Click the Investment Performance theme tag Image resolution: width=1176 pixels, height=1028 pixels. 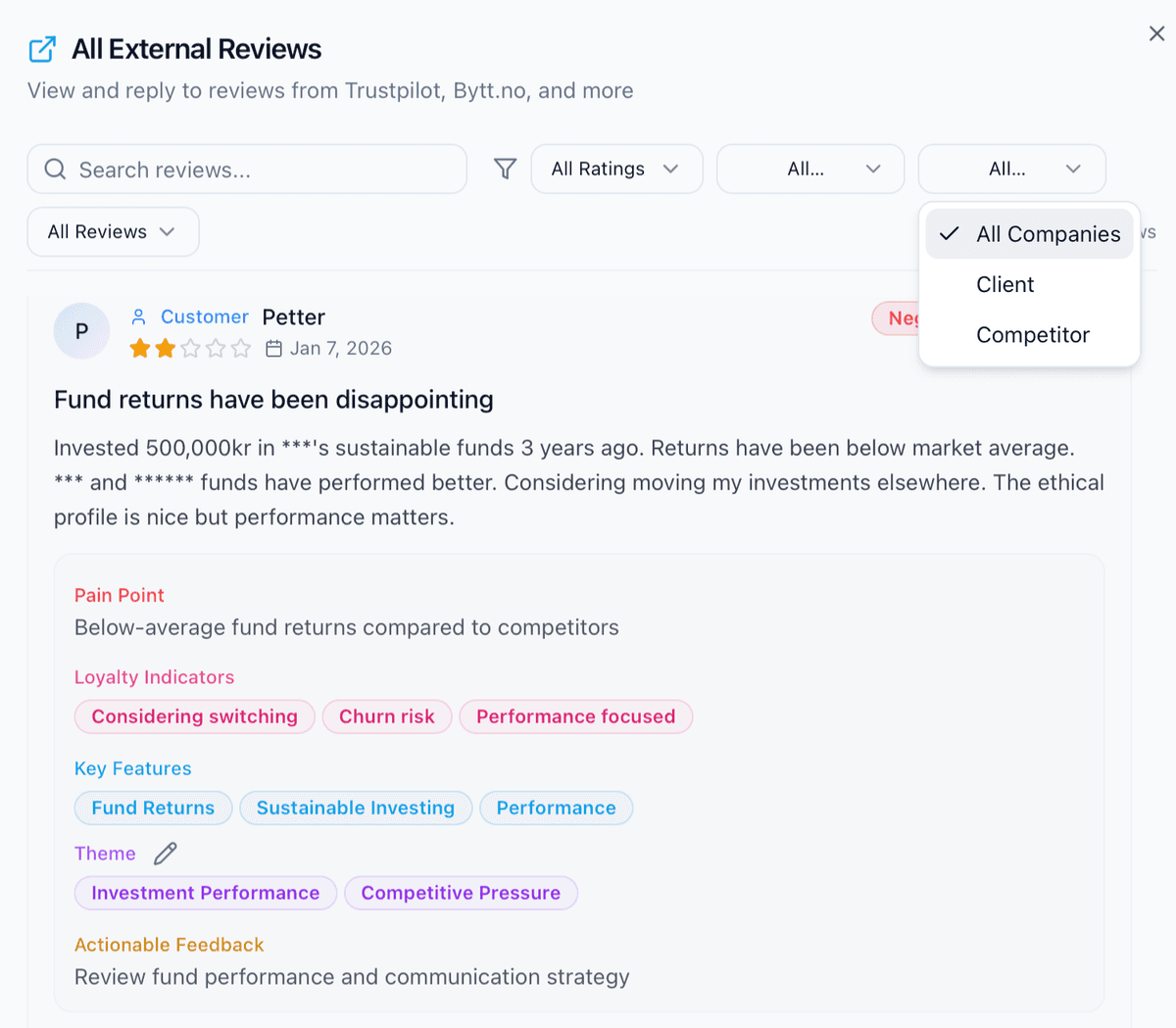pyautogui.click(x=205, y=893)
